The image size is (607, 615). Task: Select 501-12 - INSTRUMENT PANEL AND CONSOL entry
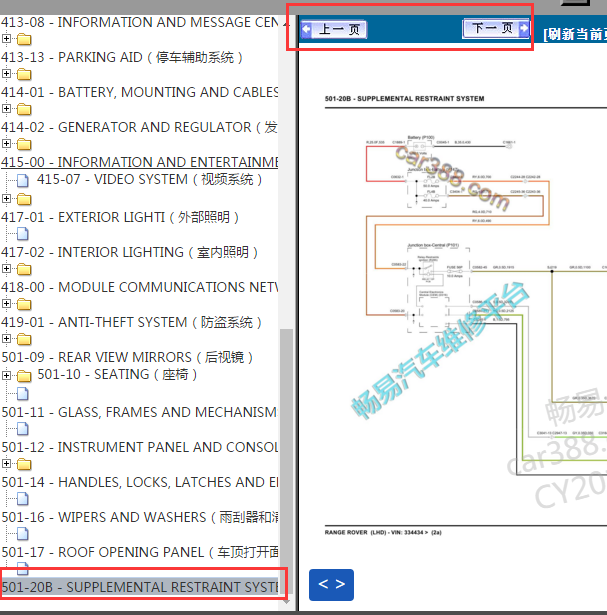coord(140,447)
